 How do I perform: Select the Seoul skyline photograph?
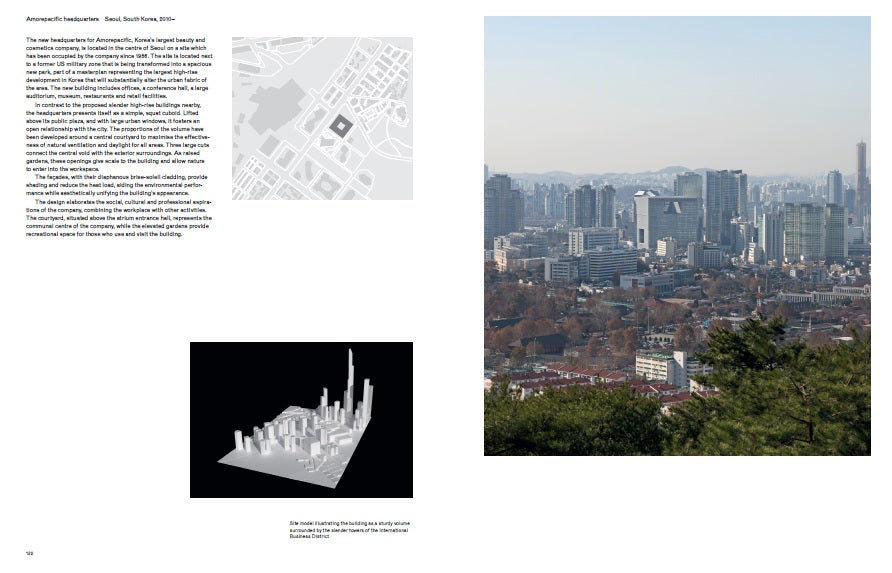coord(677,236)
